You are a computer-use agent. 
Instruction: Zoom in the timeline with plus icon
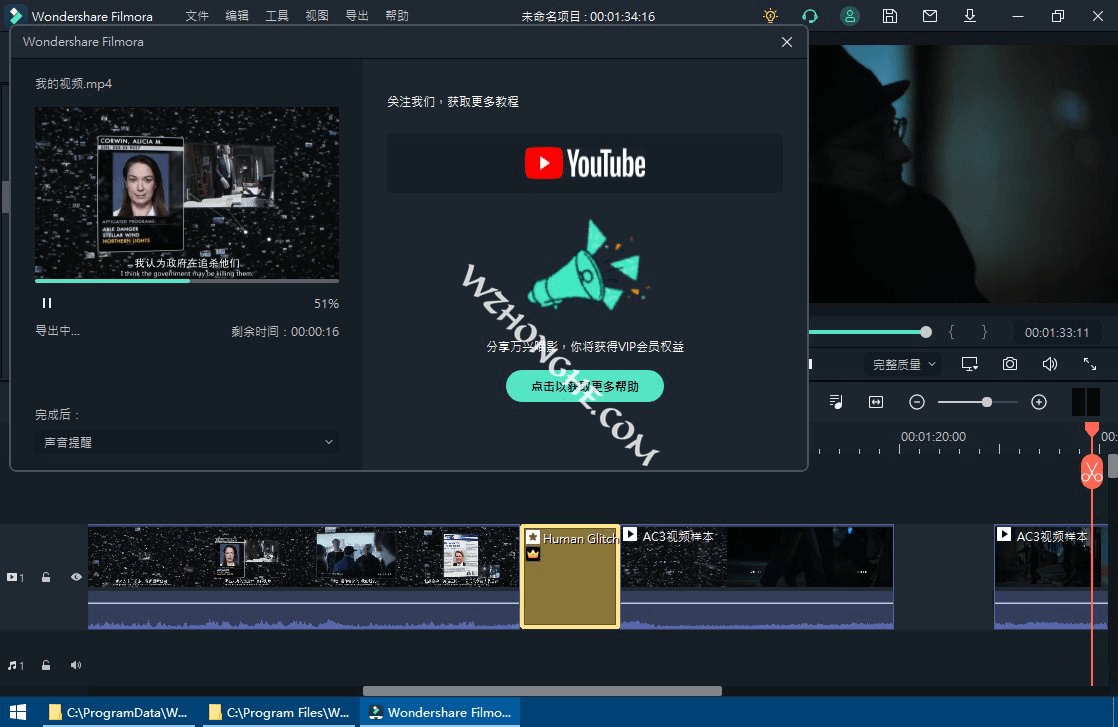(x=1038, y=401)
